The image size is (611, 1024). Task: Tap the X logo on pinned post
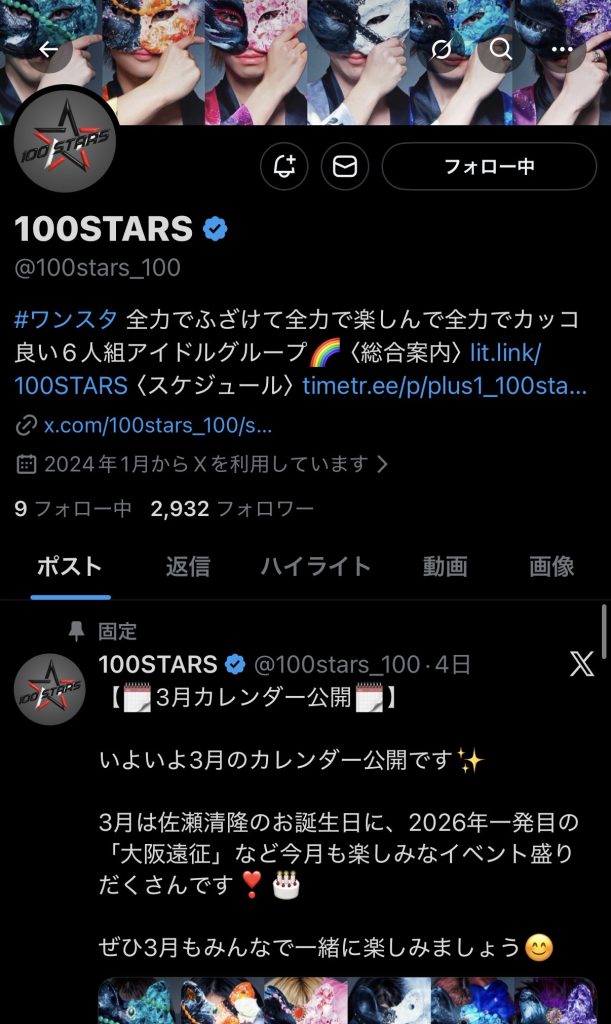coord(582,664)
